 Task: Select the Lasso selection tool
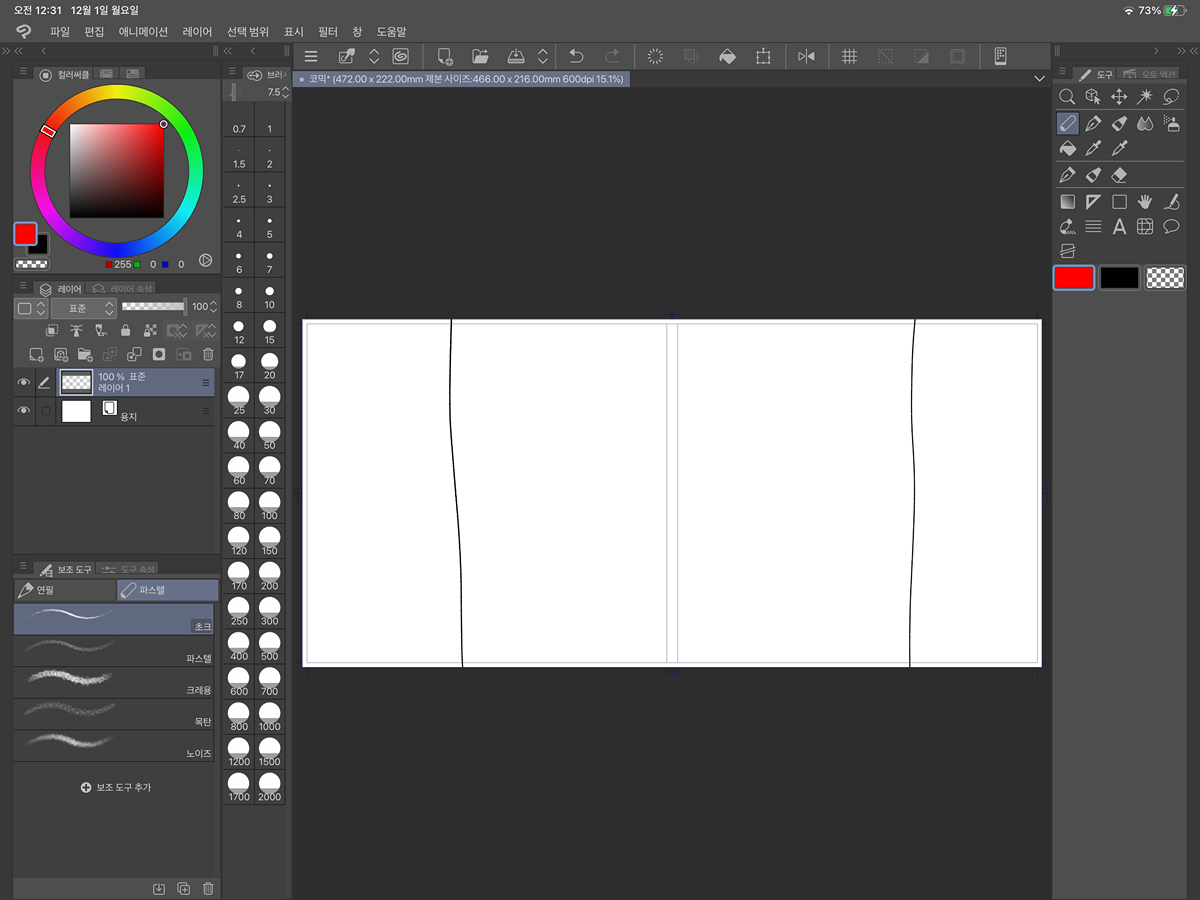tap(1171, 97)
